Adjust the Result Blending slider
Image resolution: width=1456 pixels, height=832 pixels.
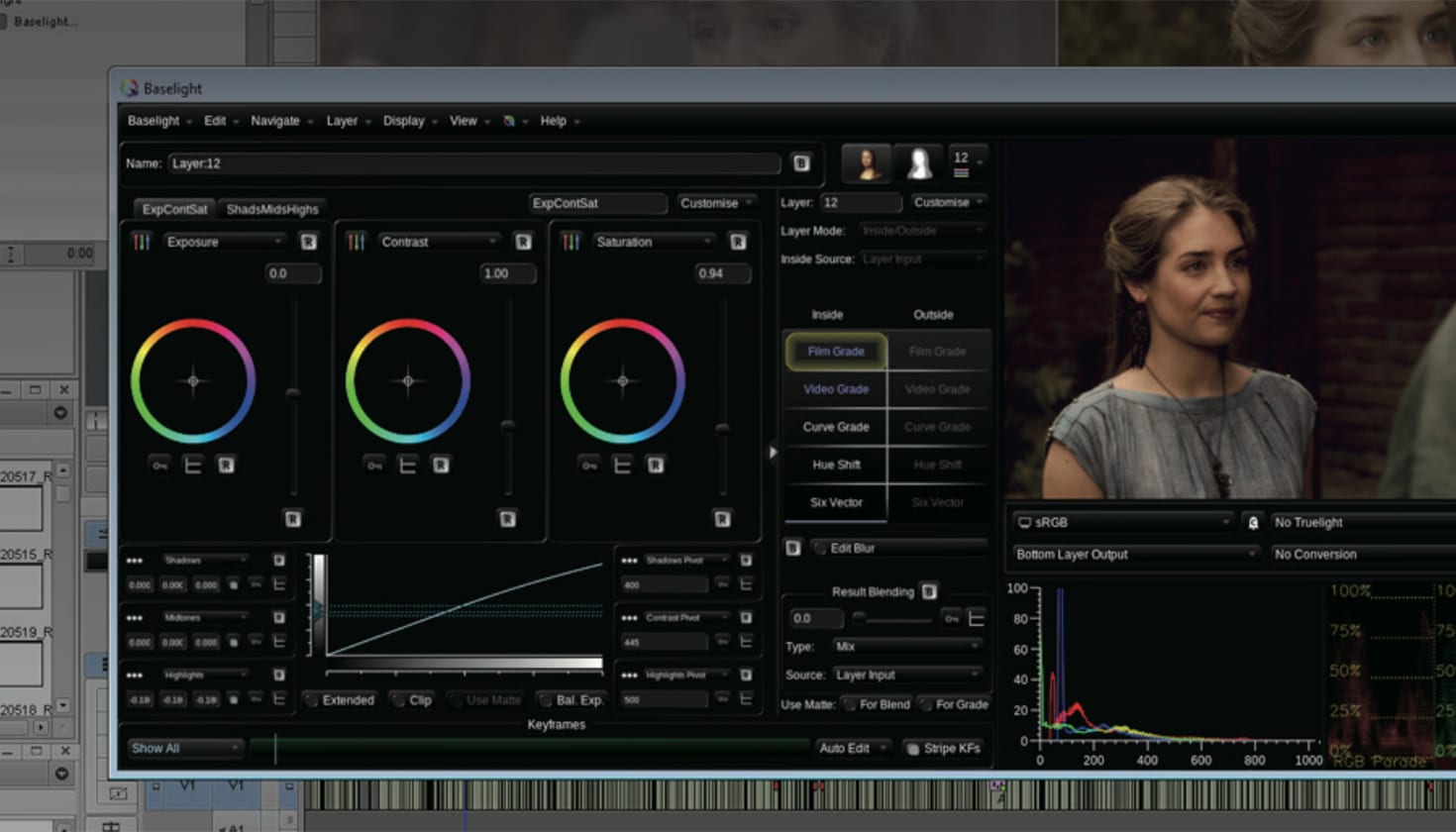[862, 619]
